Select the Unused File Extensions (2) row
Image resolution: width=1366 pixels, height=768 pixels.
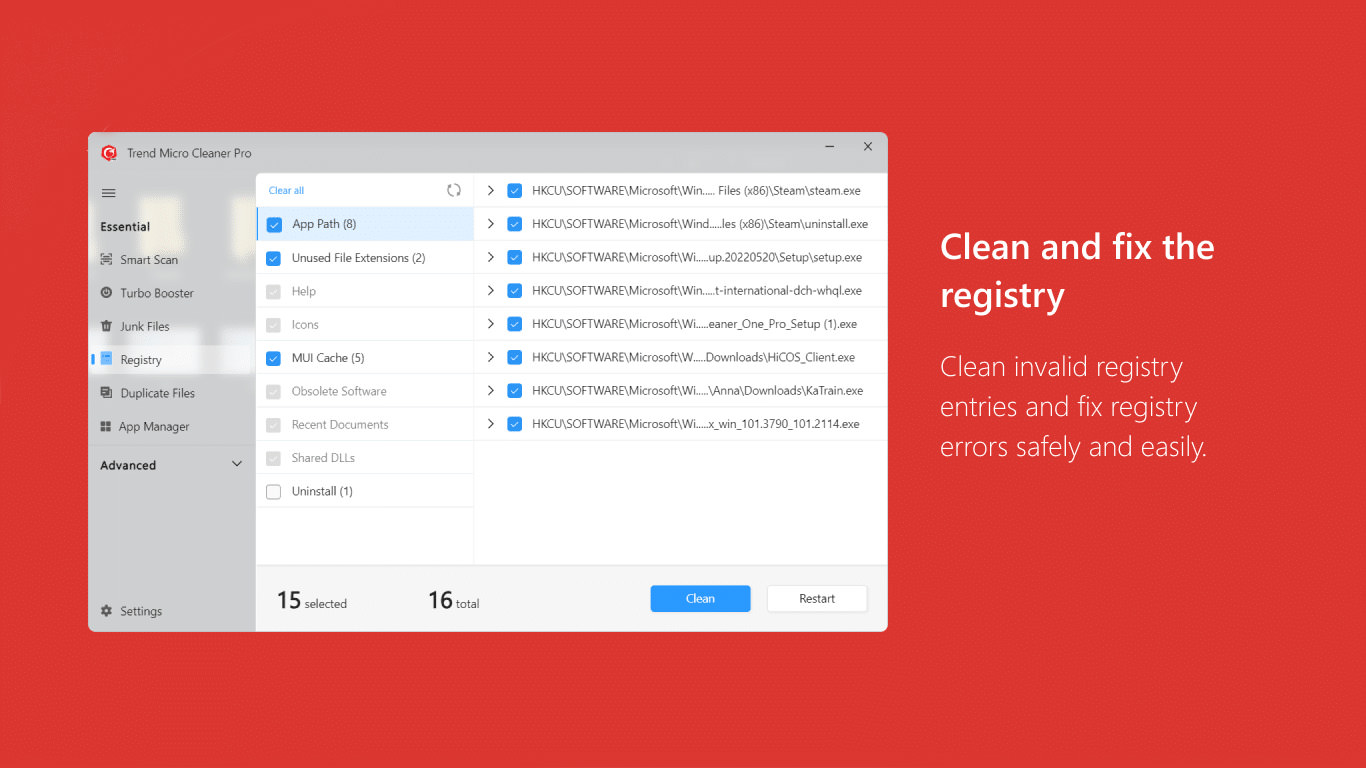coord(365,258)
